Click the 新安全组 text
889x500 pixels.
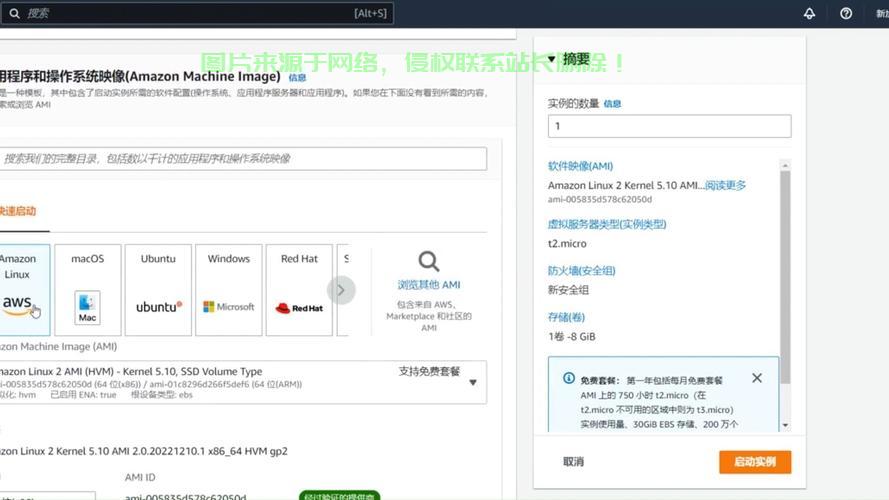(x=568, y=290)
